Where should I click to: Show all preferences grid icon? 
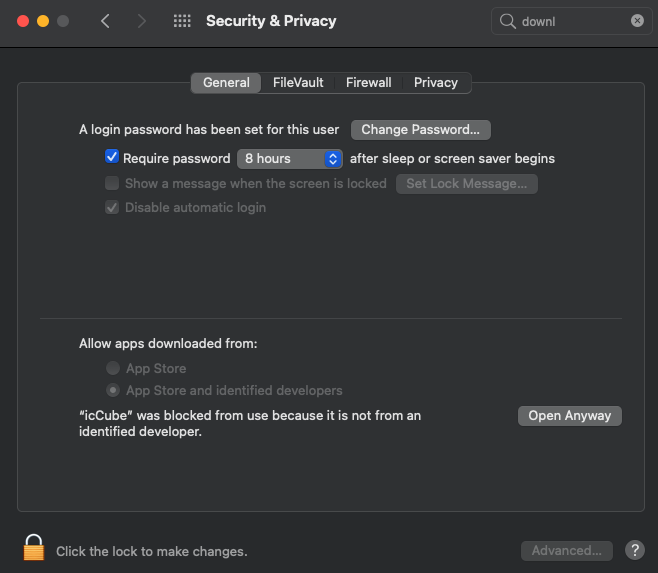182,21
